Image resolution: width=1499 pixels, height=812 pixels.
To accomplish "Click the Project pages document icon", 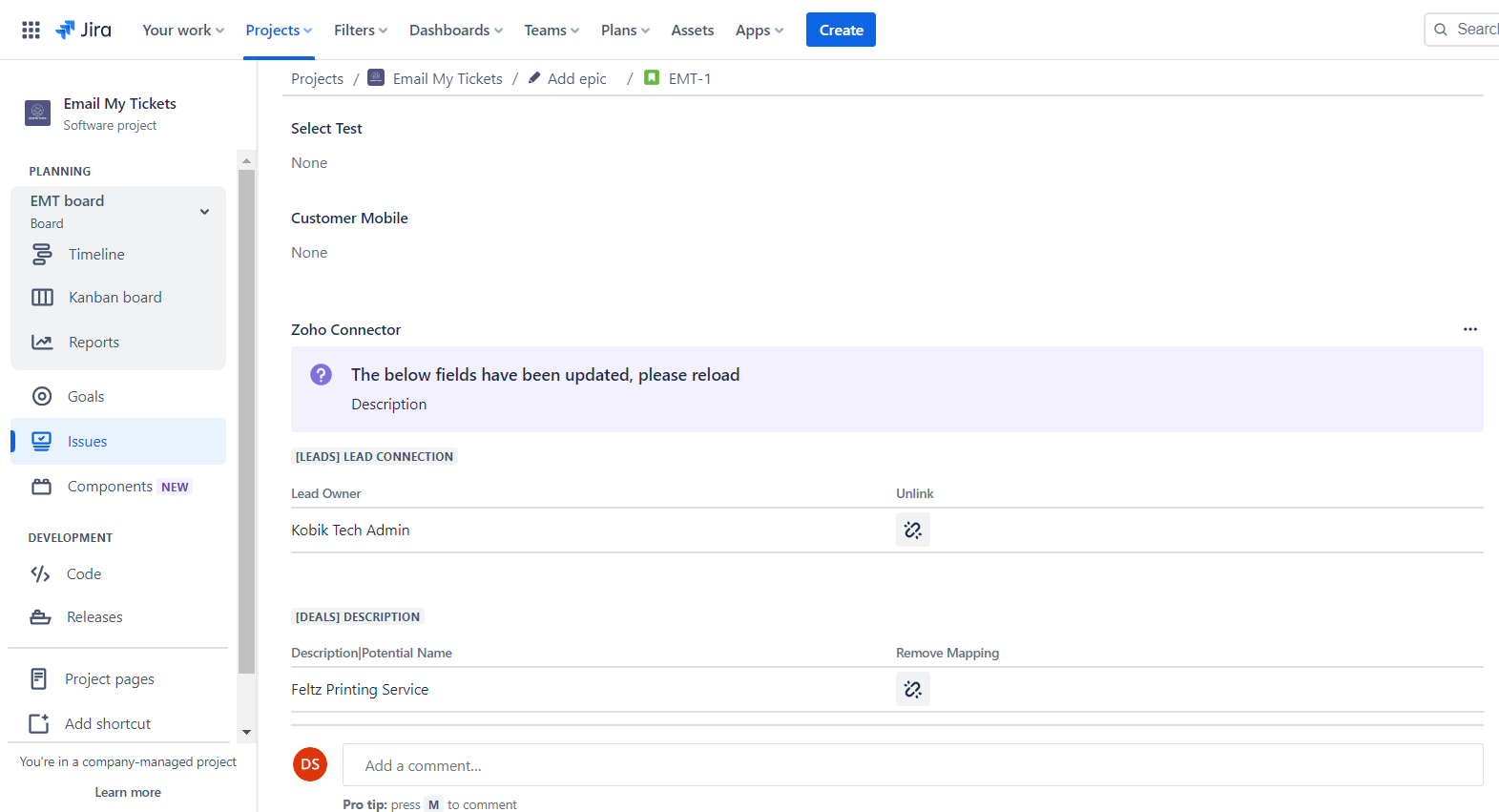I will point(39,678).
